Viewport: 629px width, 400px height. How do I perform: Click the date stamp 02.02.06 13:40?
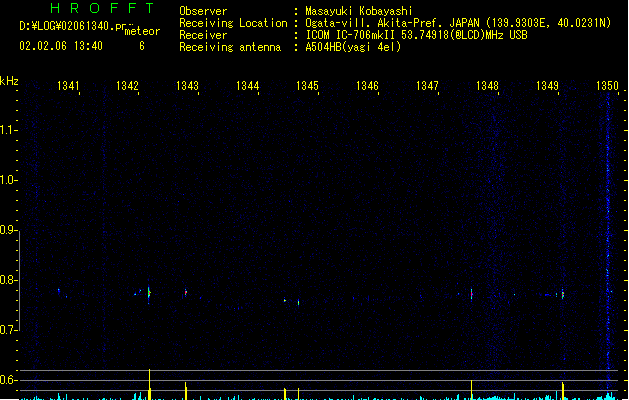pos(61,46)
